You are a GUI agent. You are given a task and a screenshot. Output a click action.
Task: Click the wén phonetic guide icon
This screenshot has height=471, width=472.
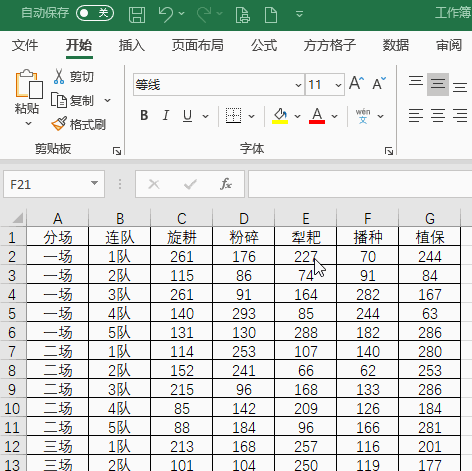click(363, 116)
